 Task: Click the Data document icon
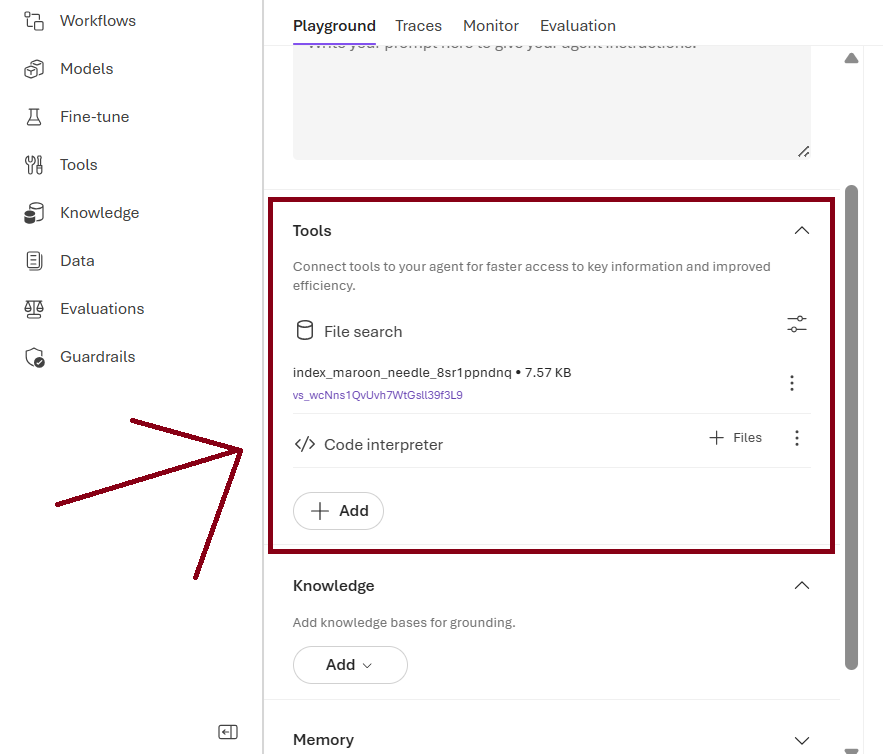tap(34, 261)
